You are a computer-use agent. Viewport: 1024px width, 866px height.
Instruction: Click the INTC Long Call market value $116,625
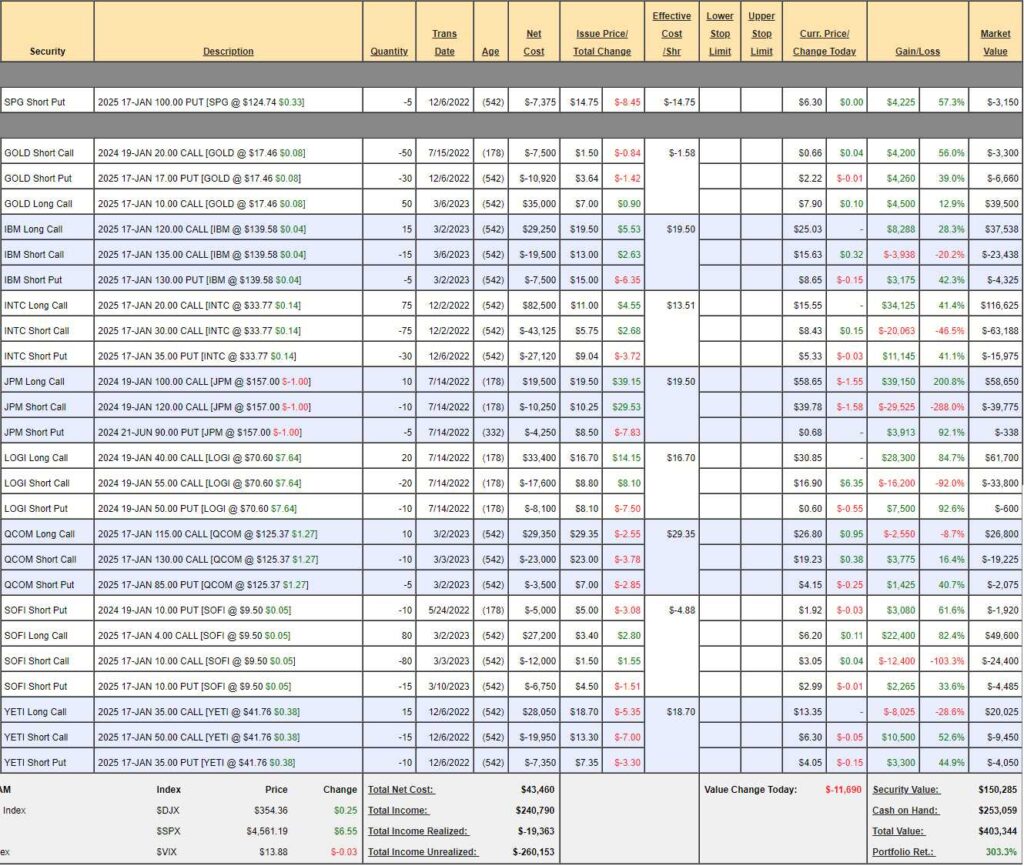click(996, 305)
